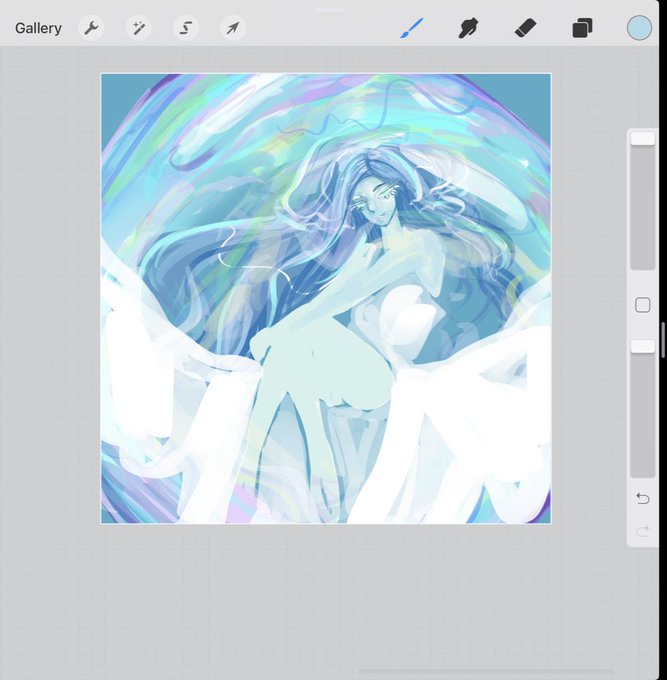Click the brush opacity slider handle
The height and width of the screenshot is (680, 667).
pyautogui.click(x=642, y=346)
